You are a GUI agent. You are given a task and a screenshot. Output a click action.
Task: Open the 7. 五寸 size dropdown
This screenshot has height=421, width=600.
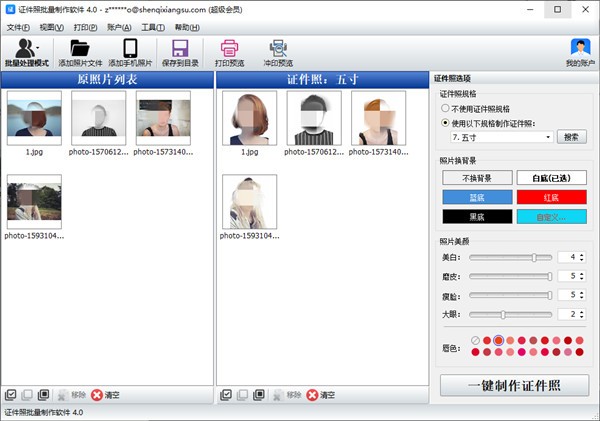tap(502, 137)
